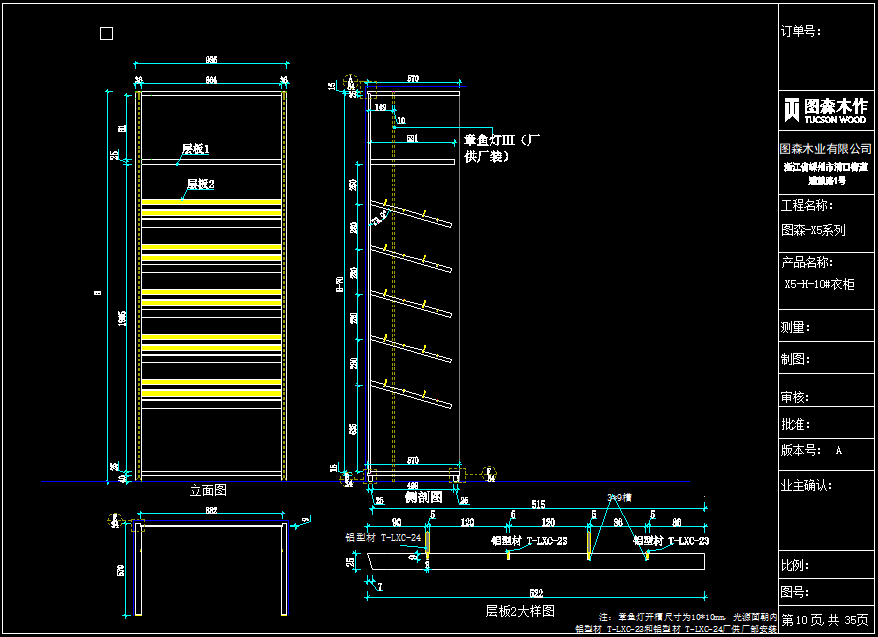Click the 审核 review field in title block
Image resolution: width=878 pixels, height=637 pixels.
[x=795, y=397]
